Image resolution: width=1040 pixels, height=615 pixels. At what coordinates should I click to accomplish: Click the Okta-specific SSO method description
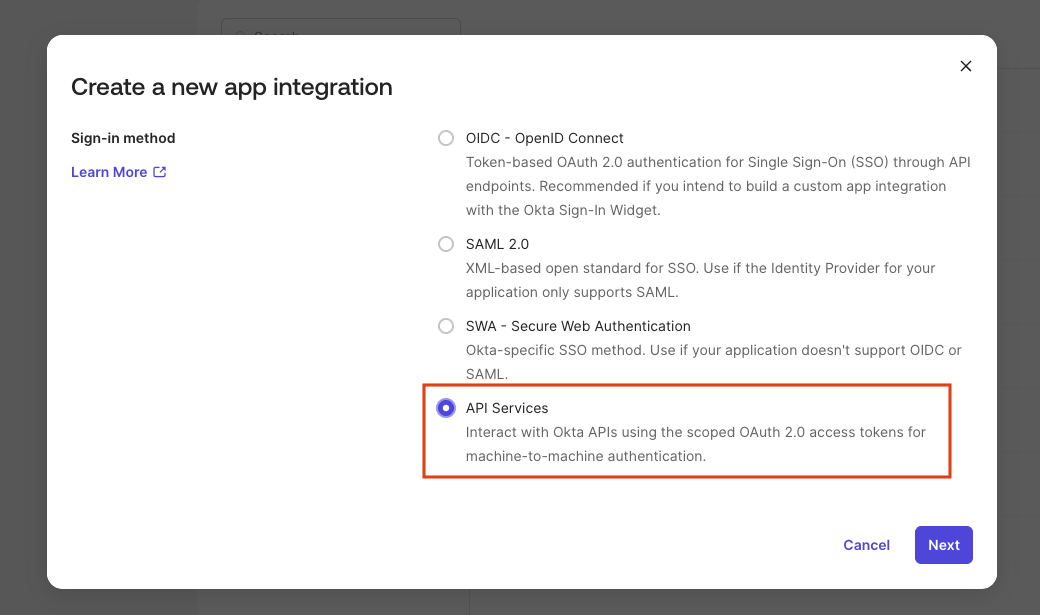[713, 362]
